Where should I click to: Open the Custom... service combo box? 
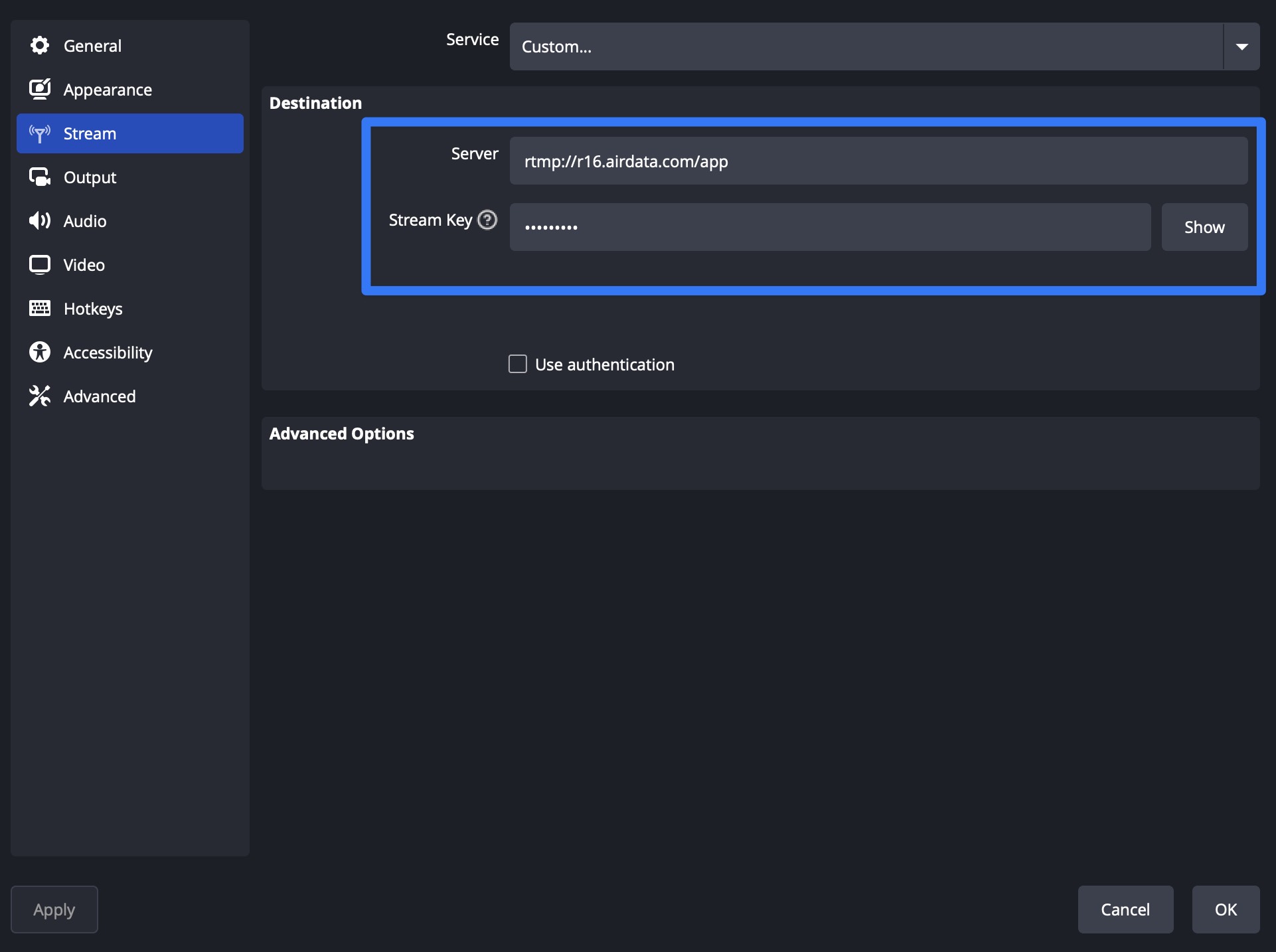(866, 46)
